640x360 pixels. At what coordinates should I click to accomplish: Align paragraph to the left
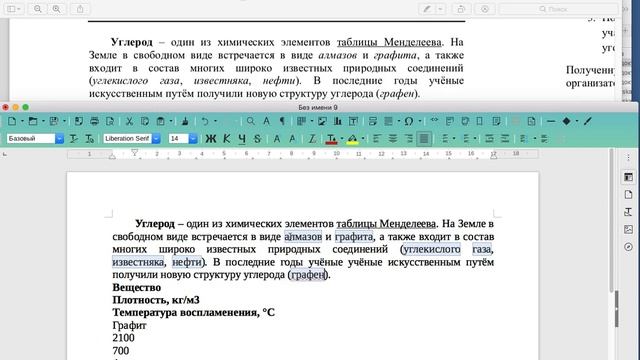pyautogui.click(x=376, y=139)
